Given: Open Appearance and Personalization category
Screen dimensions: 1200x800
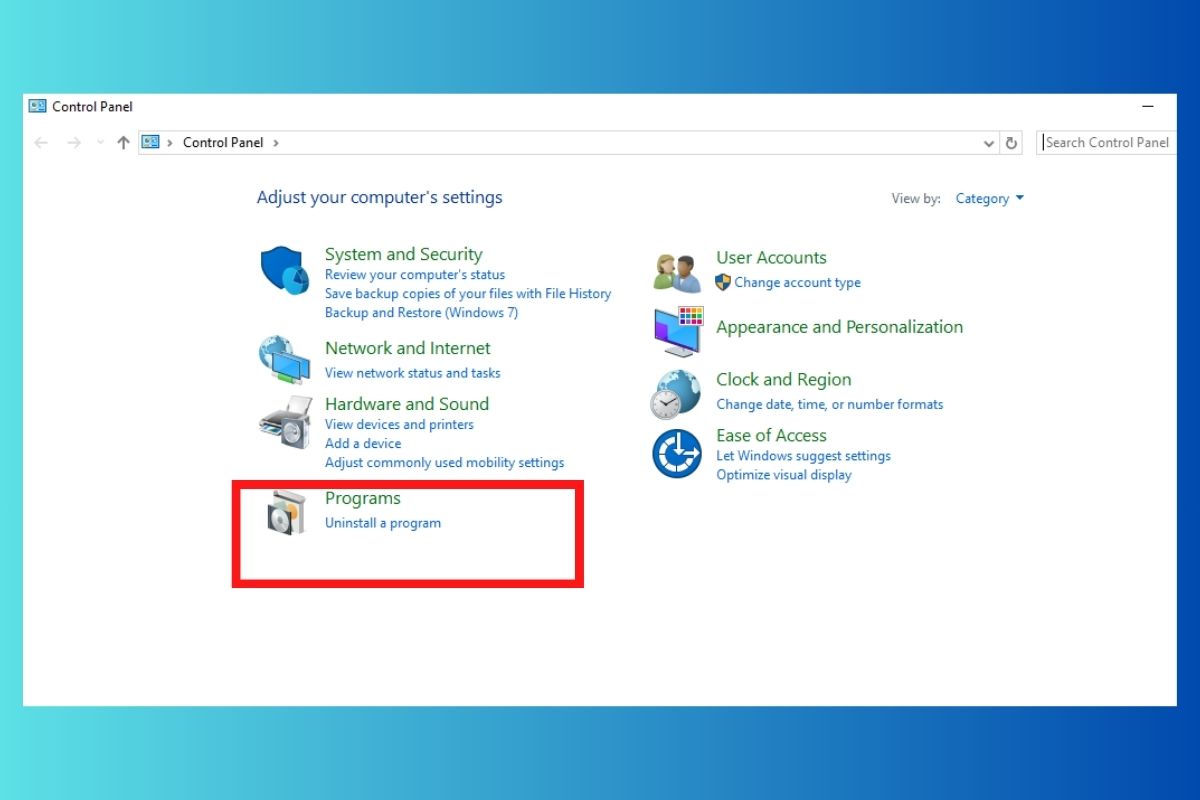Looking at the screenshot, I should coord(840,327).
